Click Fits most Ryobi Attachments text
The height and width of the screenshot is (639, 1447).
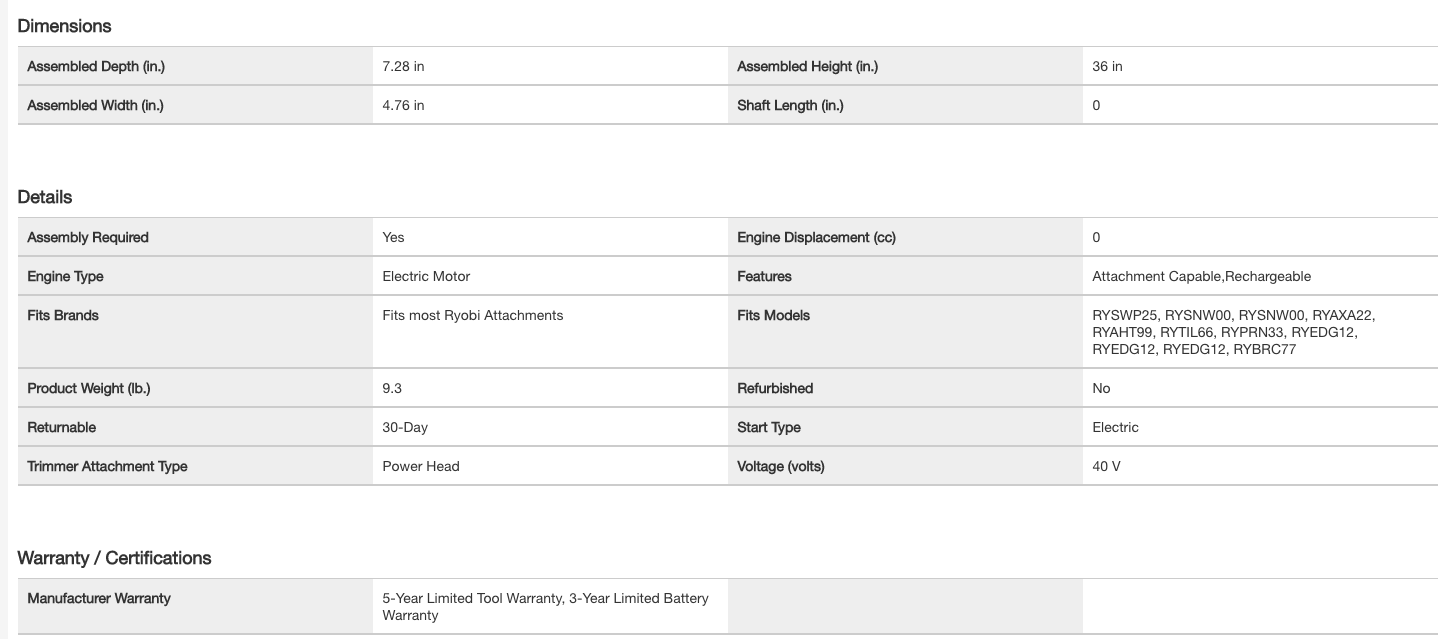pos(472,316)
